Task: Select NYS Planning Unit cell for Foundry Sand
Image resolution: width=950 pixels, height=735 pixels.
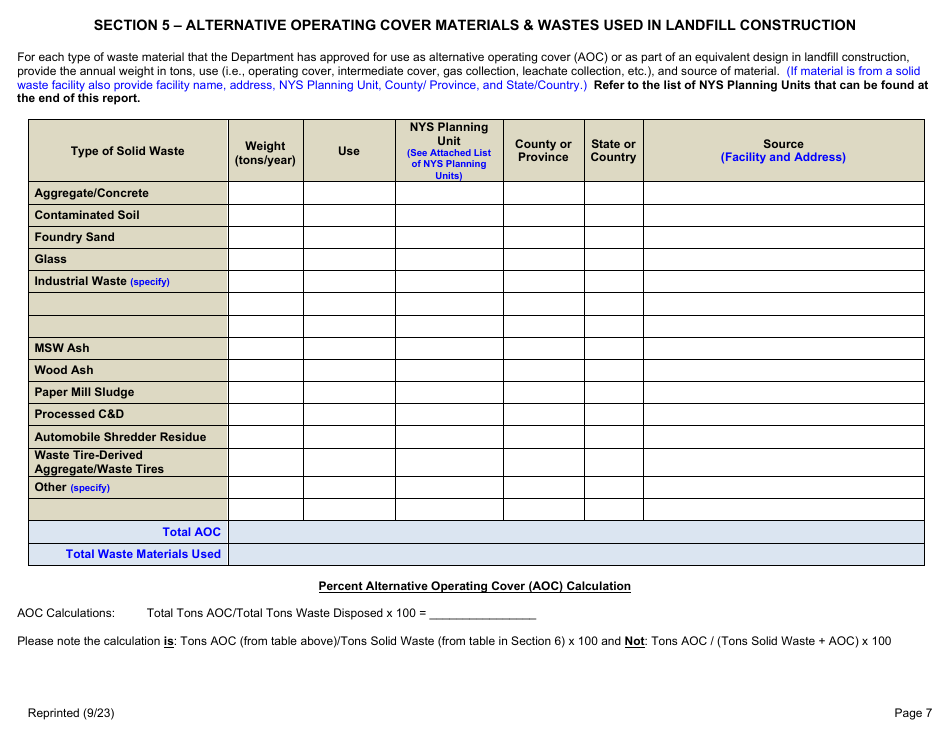Action: (448, 237)
